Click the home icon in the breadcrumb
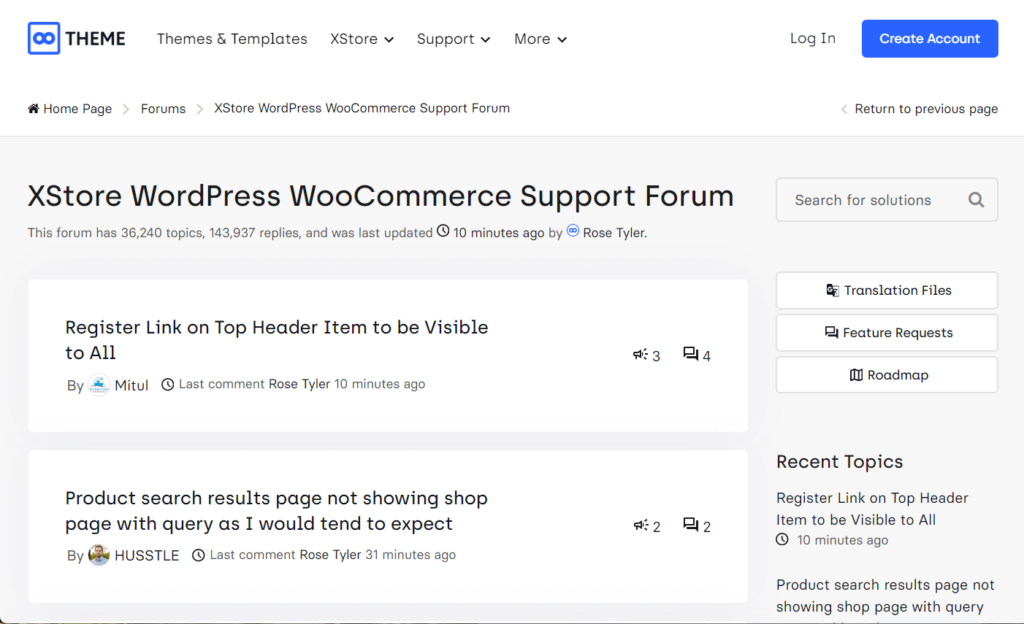1024x624 pixels. [34, 108]
